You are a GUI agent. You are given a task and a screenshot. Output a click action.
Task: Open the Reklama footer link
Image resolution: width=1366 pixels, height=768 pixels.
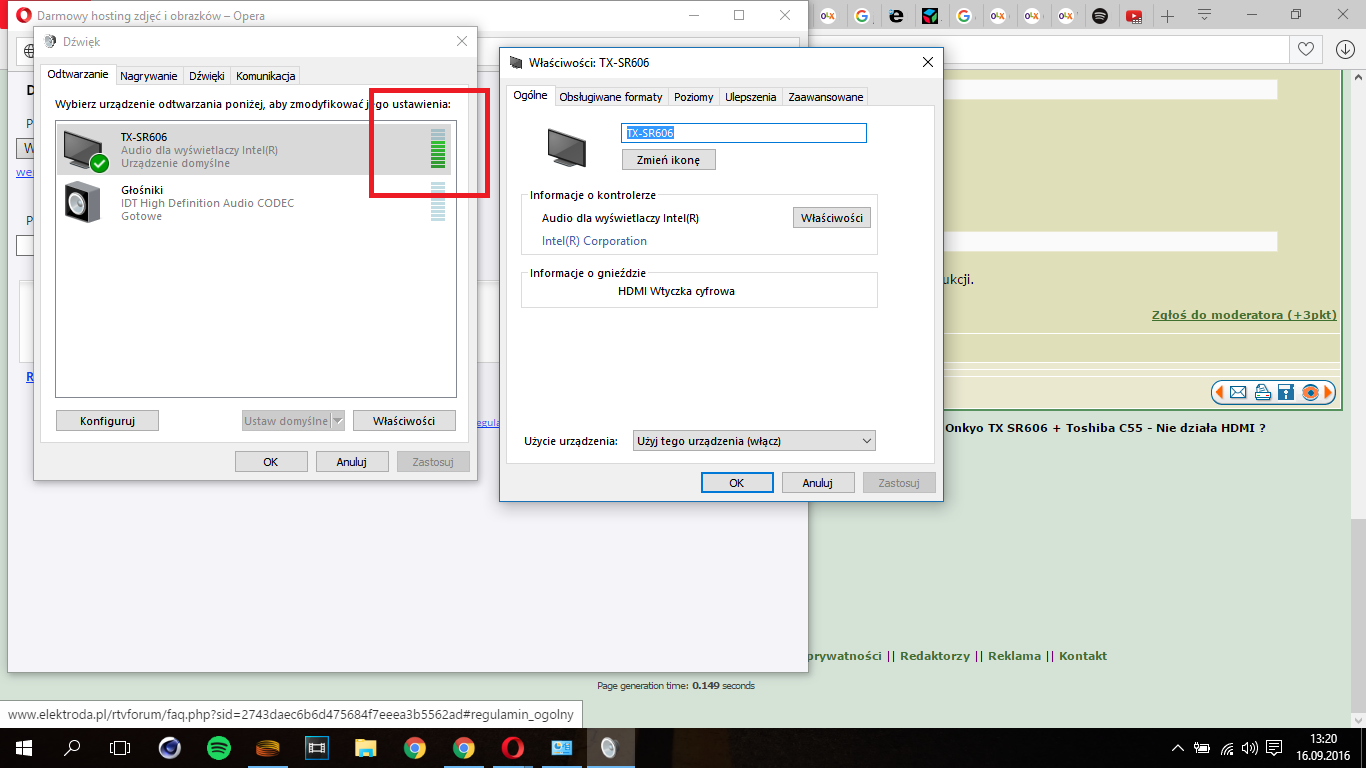click(1014, 656)
